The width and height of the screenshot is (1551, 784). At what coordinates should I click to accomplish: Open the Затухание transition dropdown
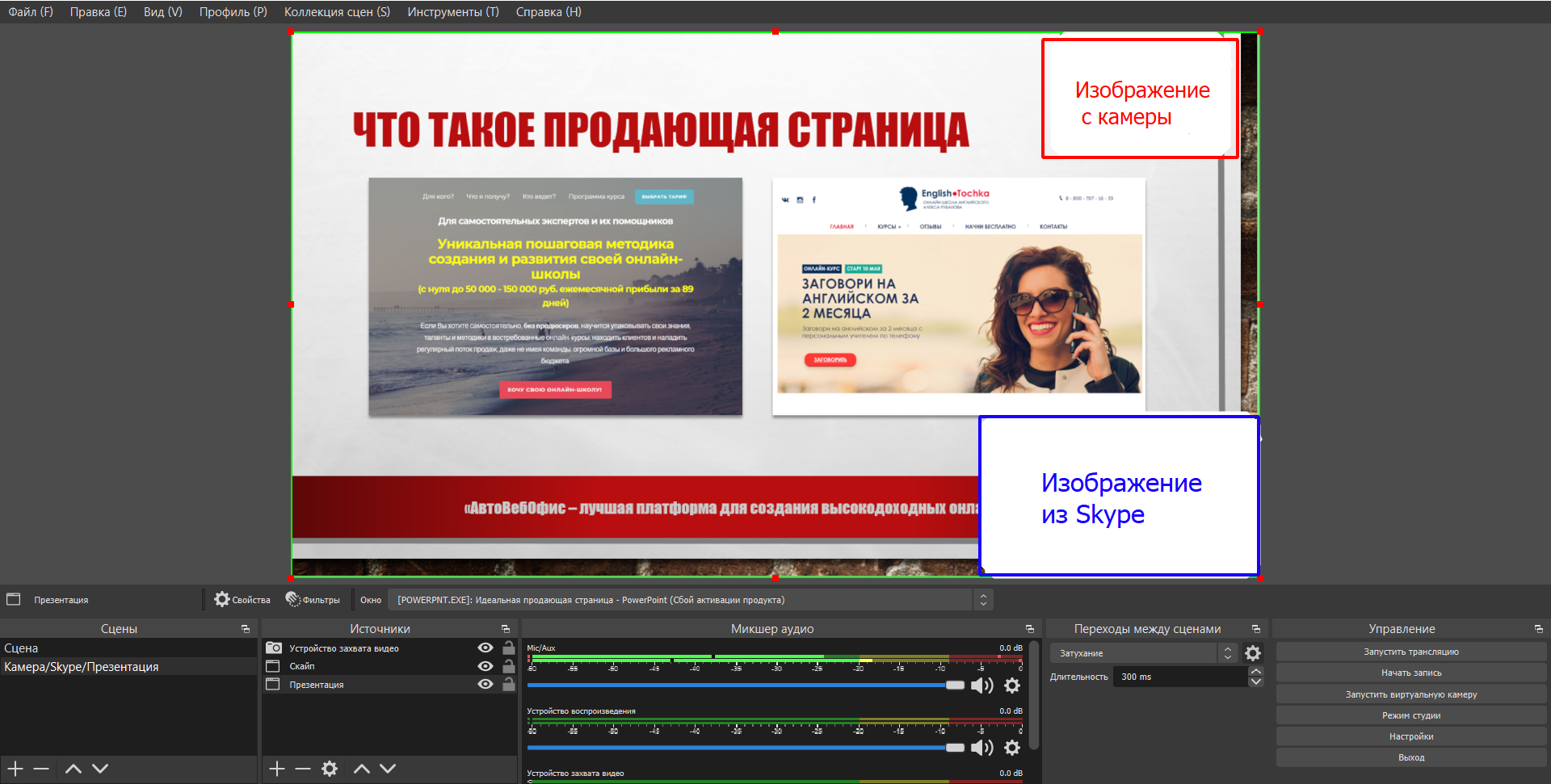[x=1143, y=653]
